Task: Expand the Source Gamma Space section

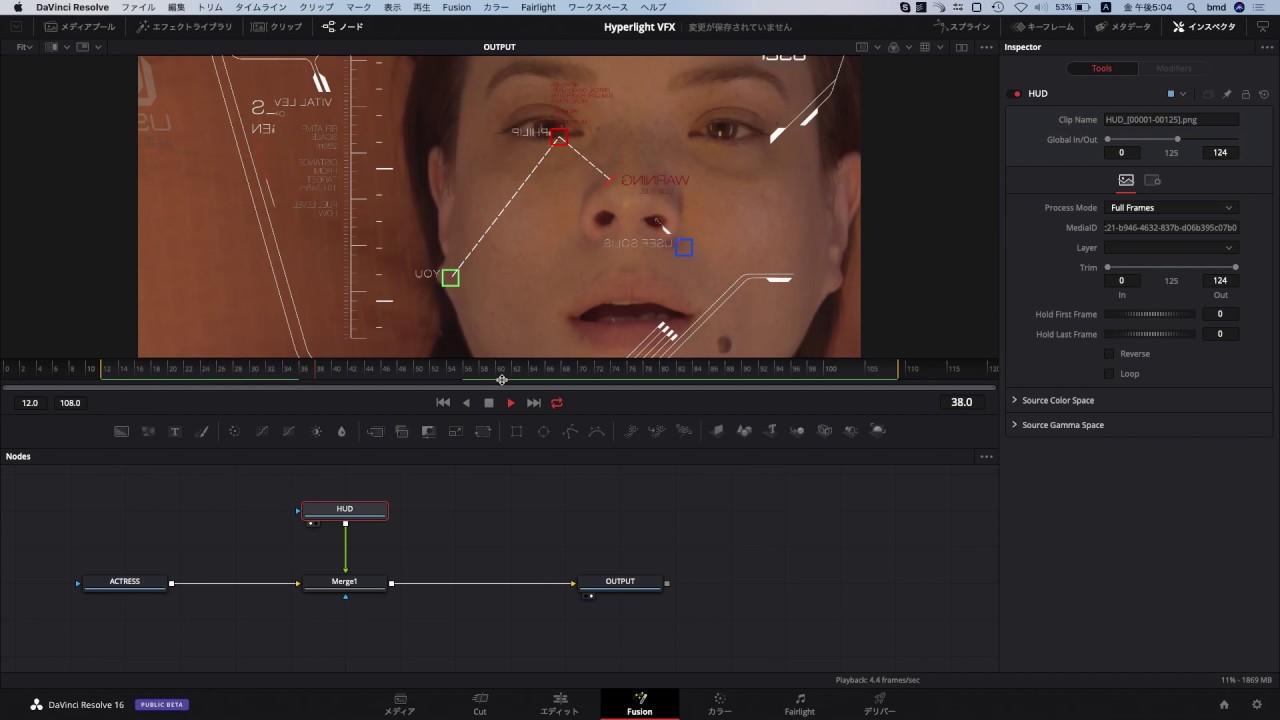Action: (x=1062, y=424)
